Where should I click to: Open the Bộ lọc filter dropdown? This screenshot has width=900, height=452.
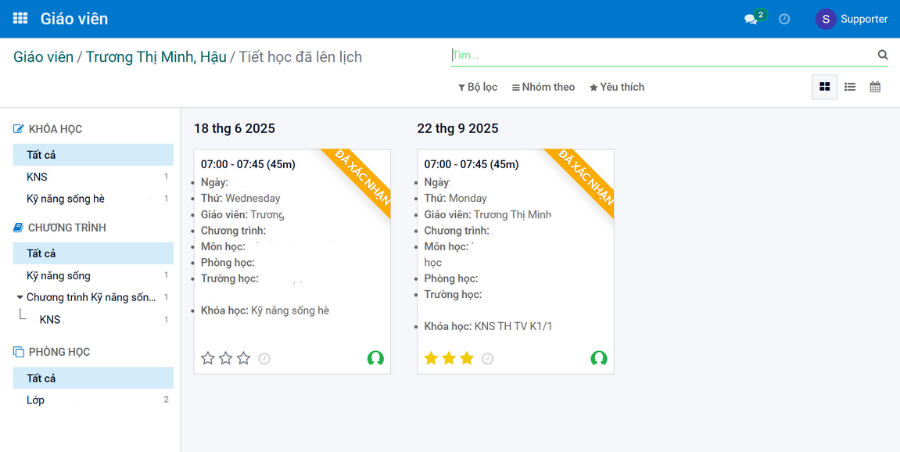coord(478,87)
